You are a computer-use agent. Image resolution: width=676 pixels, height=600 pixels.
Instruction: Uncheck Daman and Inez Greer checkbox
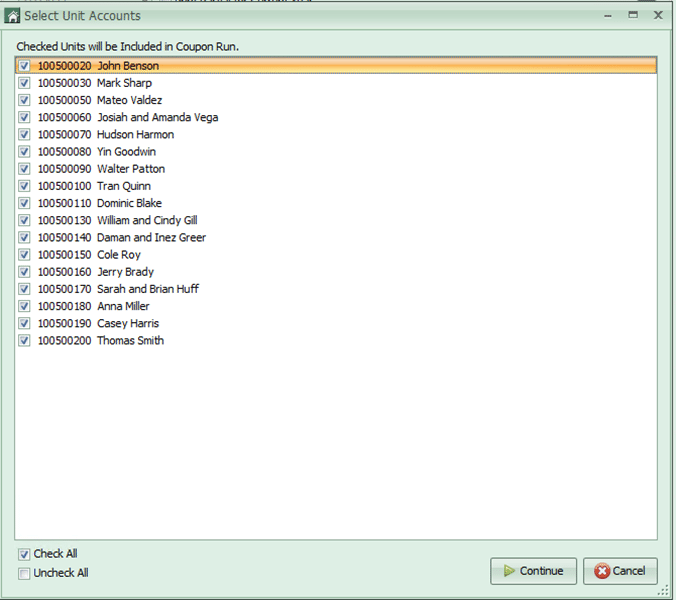pyautogui.click(x=24, y=238)
